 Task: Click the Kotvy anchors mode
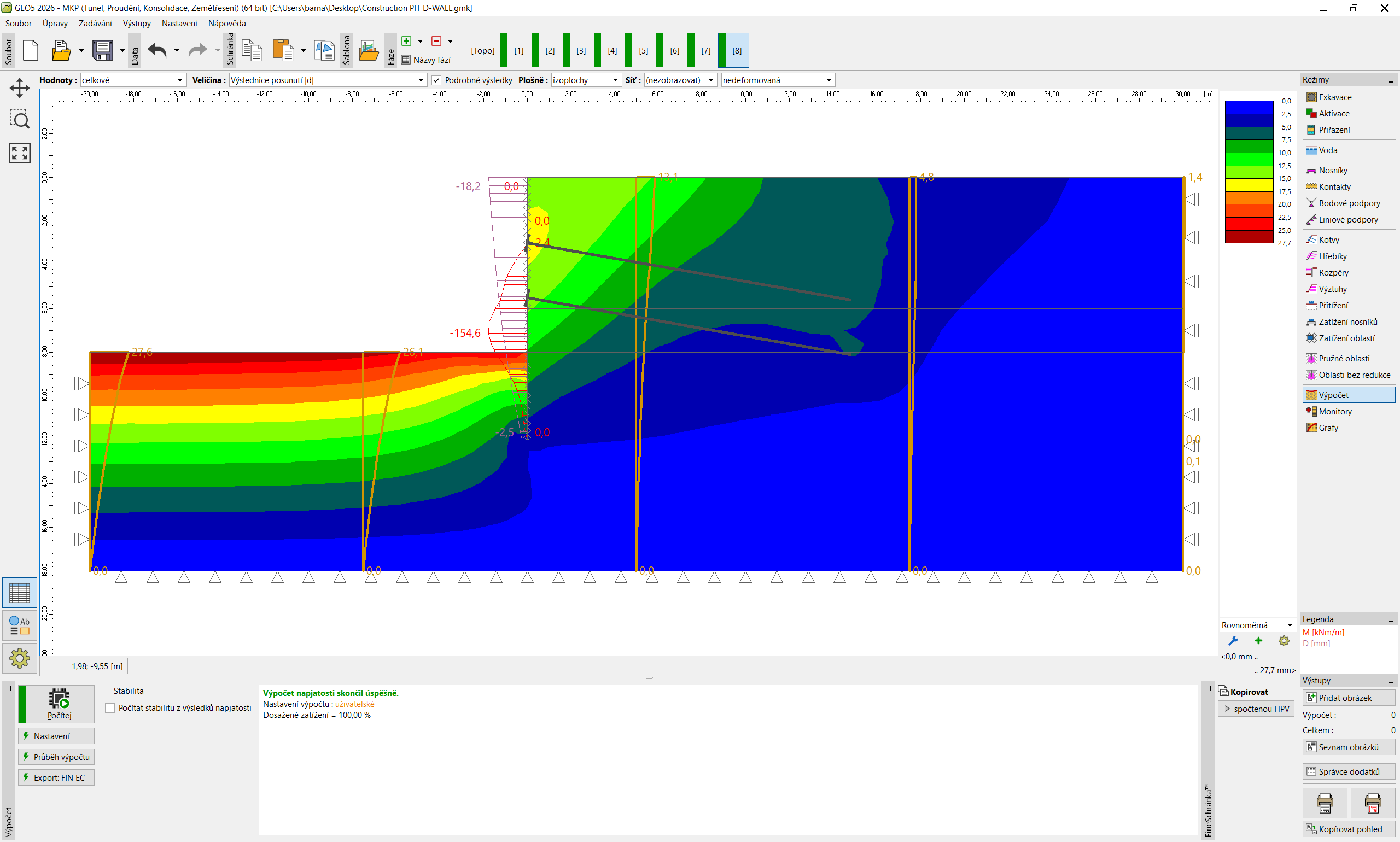click(1328, 239)
